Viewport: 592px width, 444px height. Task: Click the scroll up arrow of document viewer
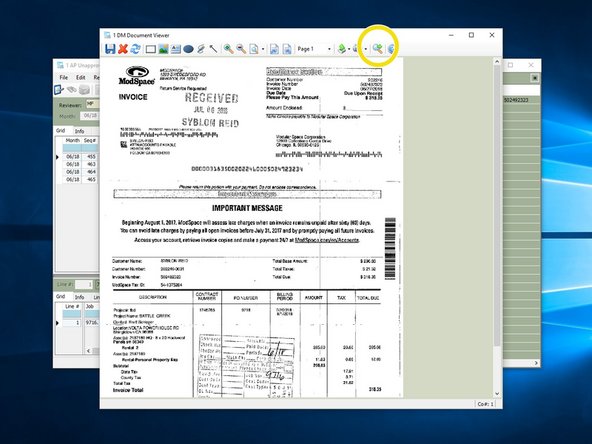point(497,62)
